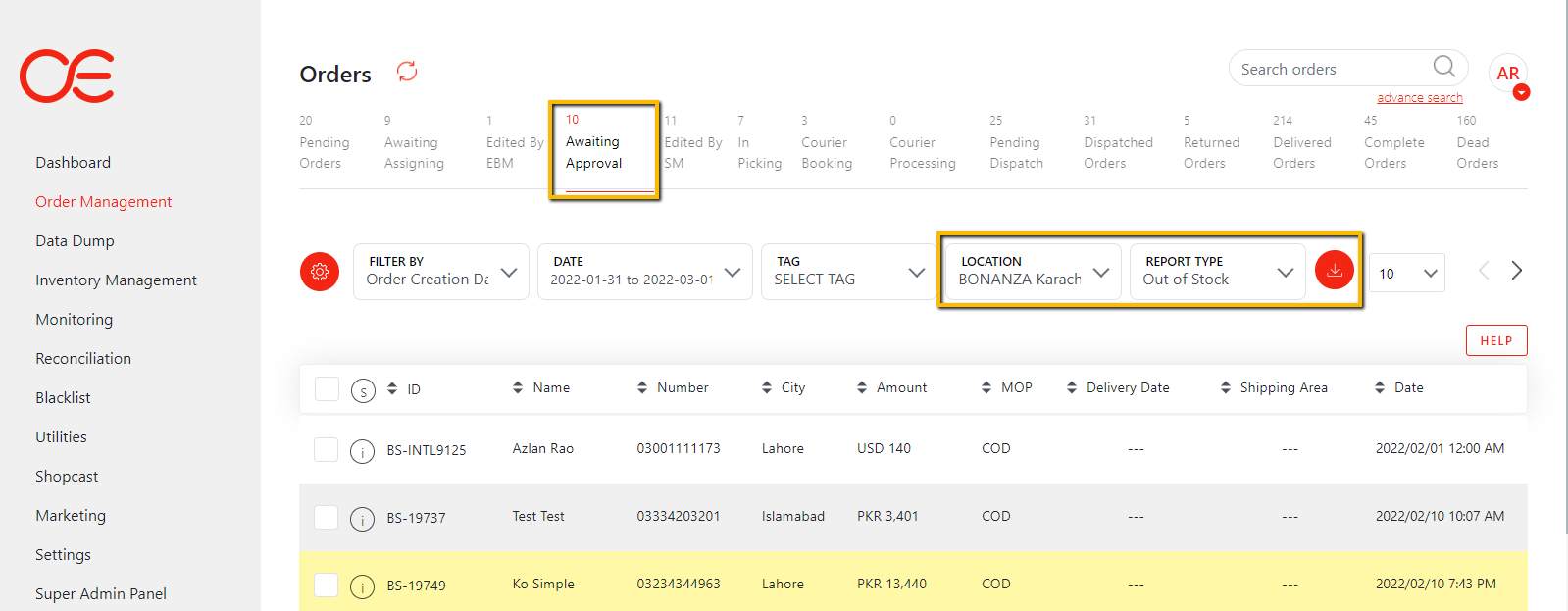This screenshot has width=1568, height=611.
Task: Sort orders by ID column arrows
Action: [392, 389]
